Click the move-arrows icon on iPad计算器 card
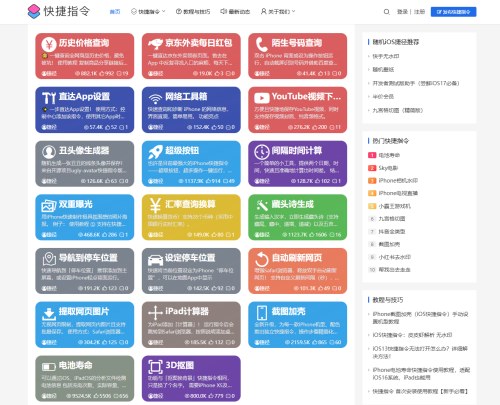Image resolution: width=500 pixels, height=405 pixels. point(155,313)
